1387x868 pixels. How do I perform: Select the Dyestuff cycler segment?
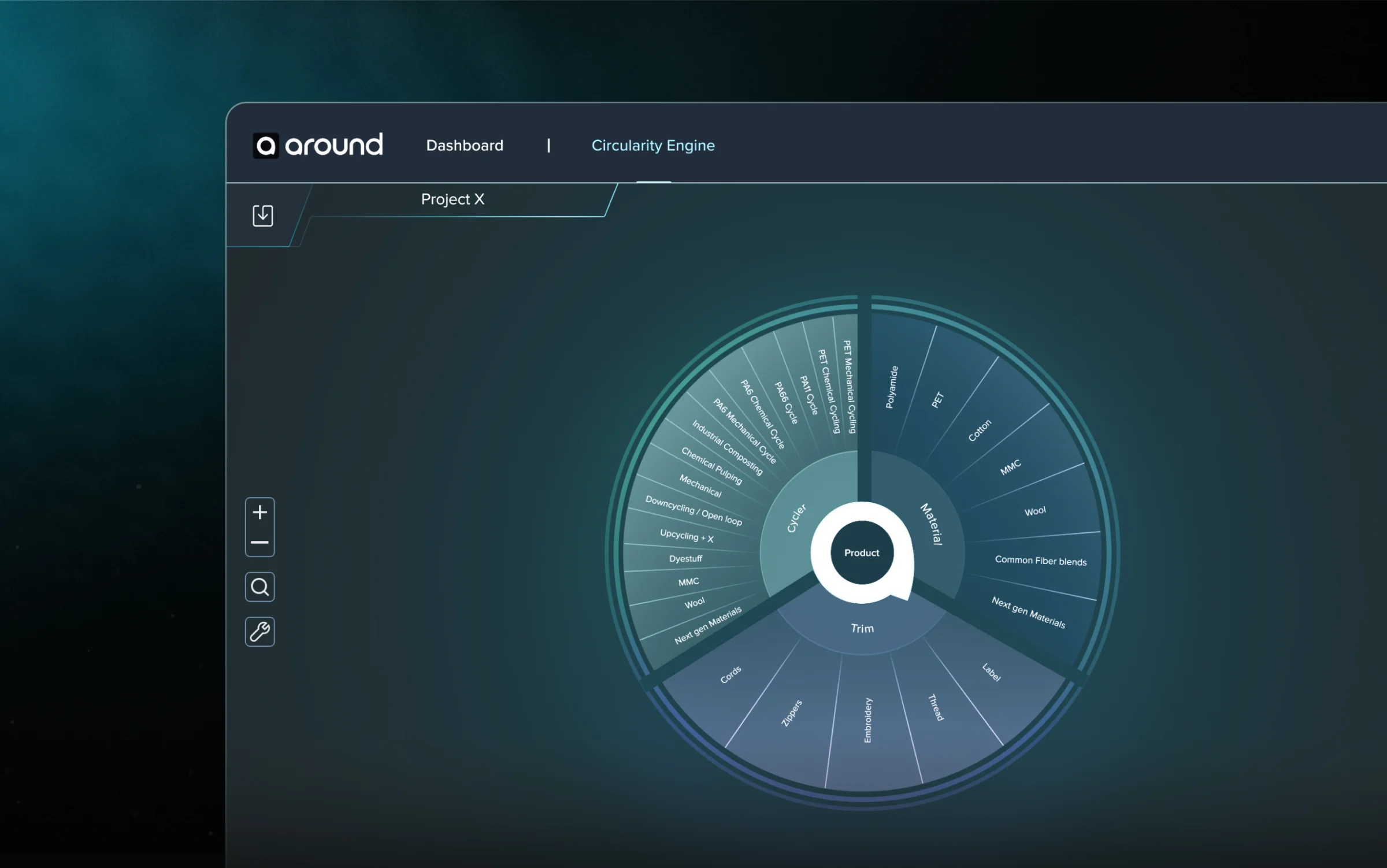(685, 559)
